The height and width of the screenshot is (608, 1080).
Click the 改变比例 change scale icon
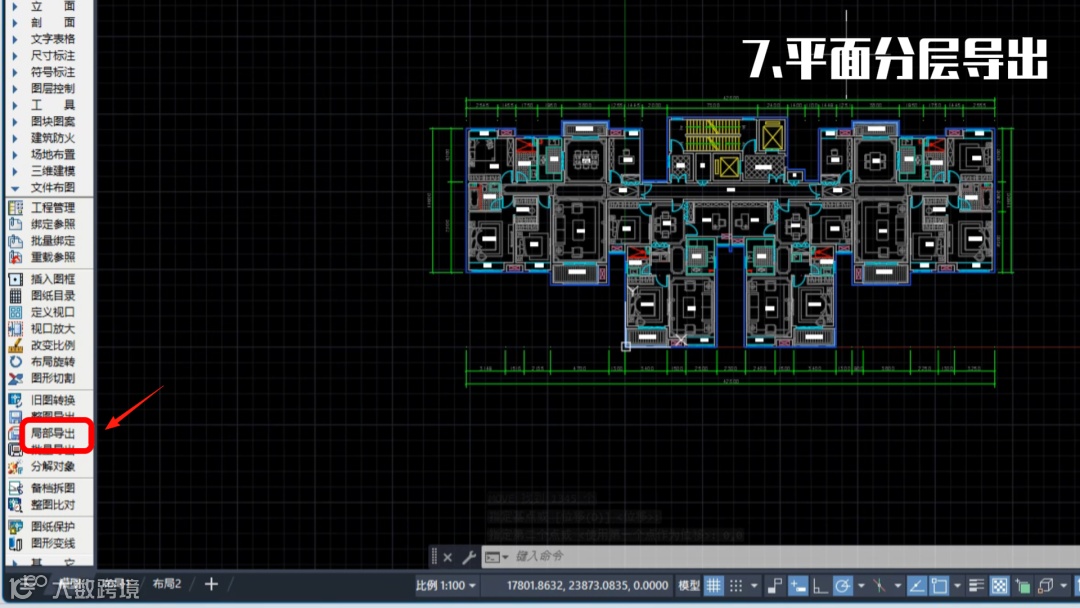click(x=15, y=345)
